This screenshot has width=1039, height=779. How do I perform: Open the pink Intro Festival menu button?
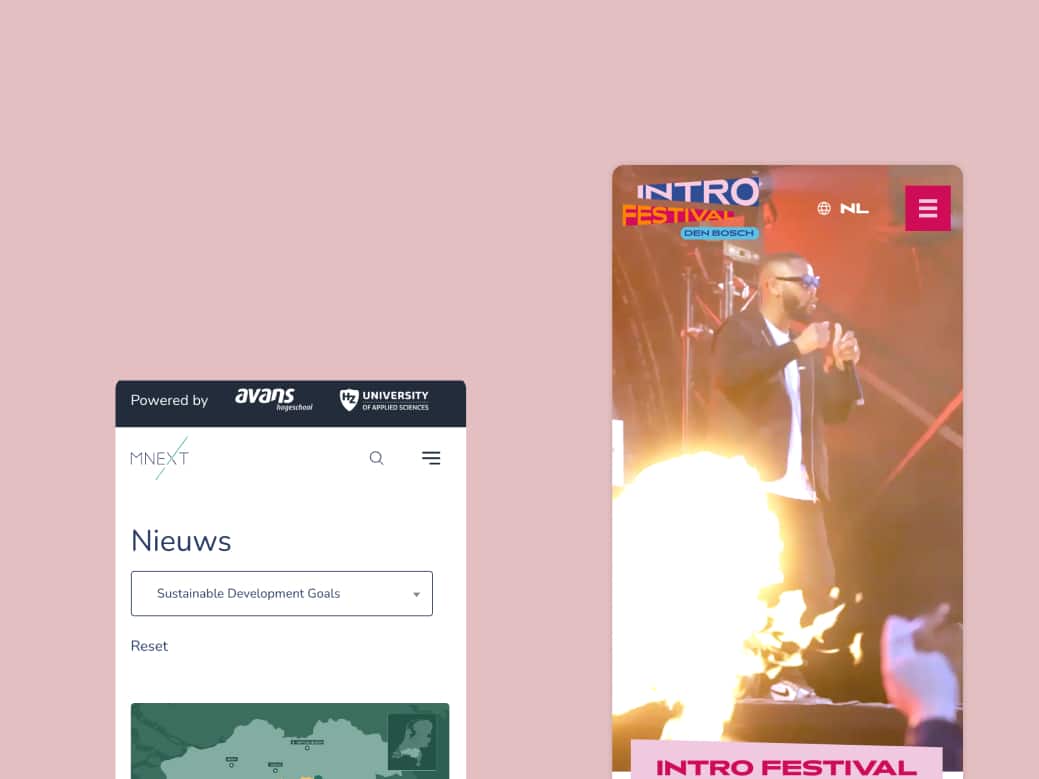click(x=928, y=208)
